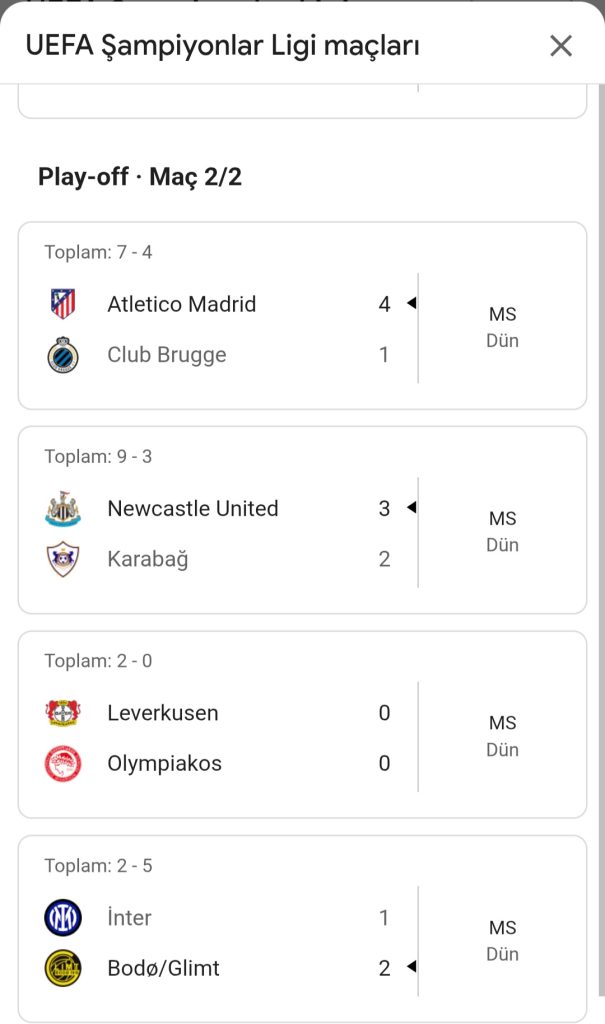The height and width of the screenshot is (1024, 605).
Task: Select Newcastle United team name
Action: (193, 508)
